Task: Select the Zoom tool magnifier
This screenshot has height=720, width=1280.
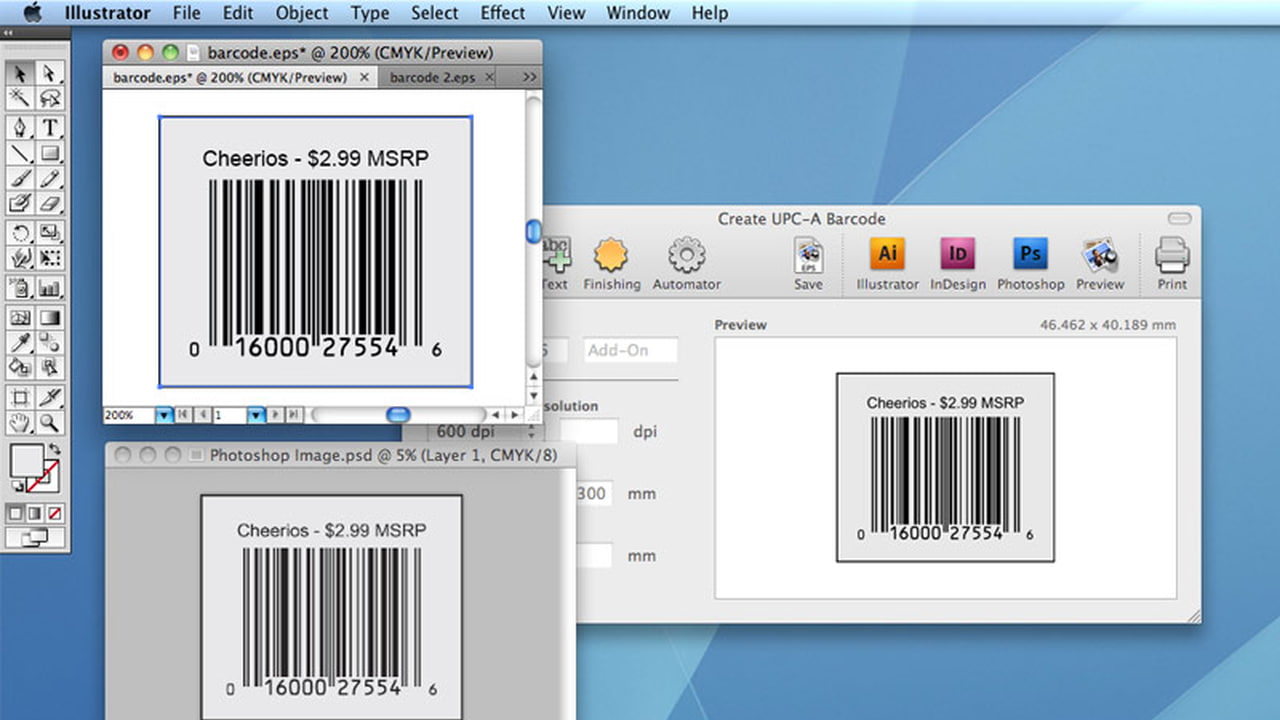Action: pyautogui.click(x=50, y=422)
